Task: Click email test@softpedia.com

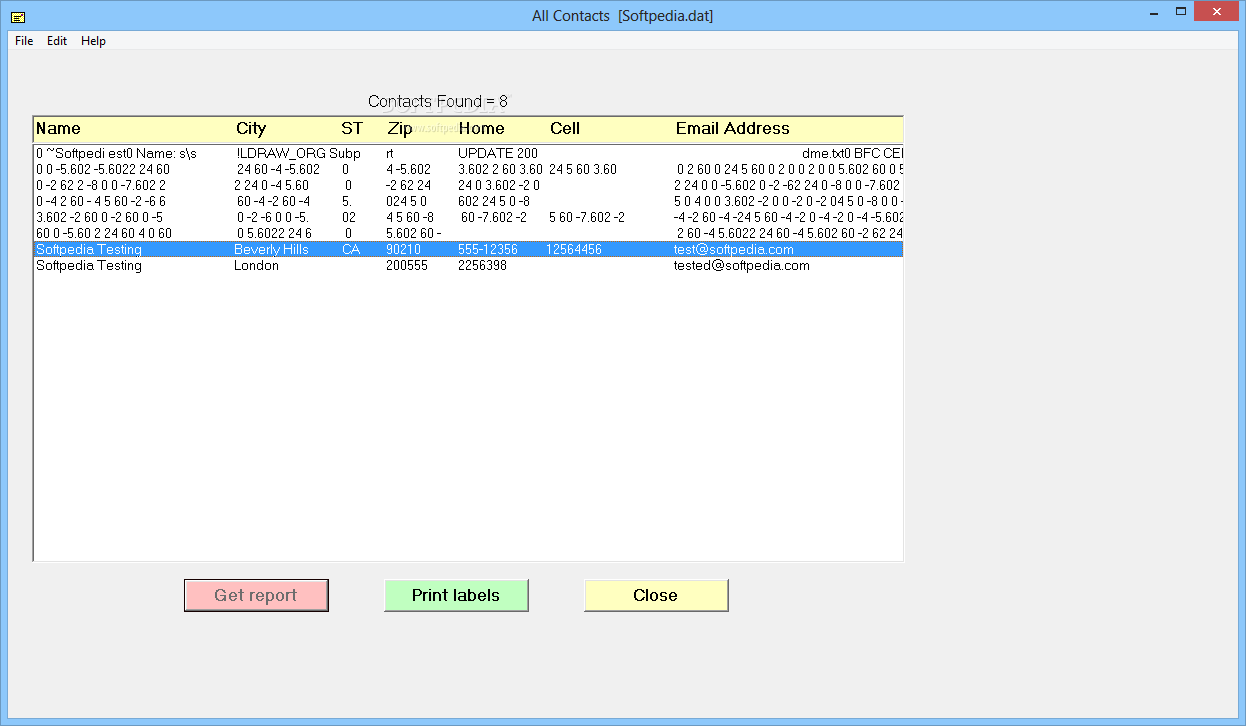Action: click(734, 249)
